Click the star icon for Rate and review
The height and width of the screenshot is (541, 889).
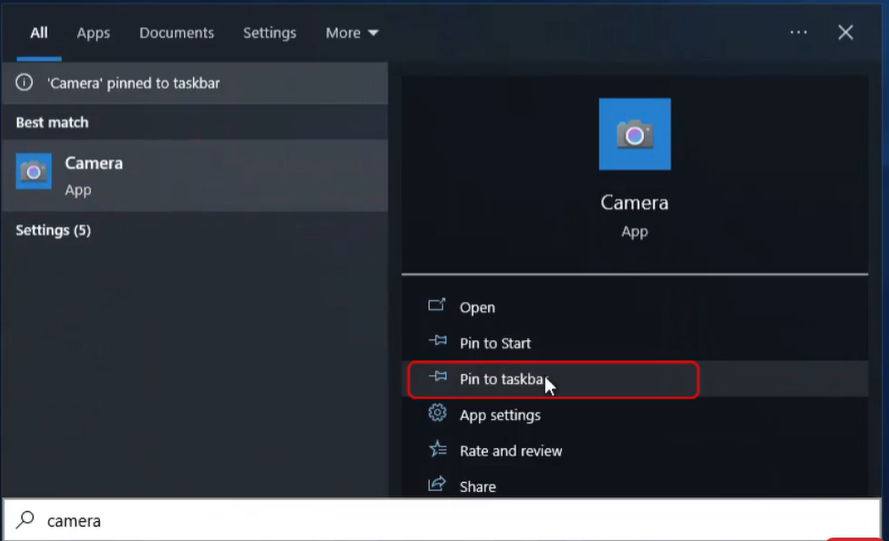(x=436, y=450)
